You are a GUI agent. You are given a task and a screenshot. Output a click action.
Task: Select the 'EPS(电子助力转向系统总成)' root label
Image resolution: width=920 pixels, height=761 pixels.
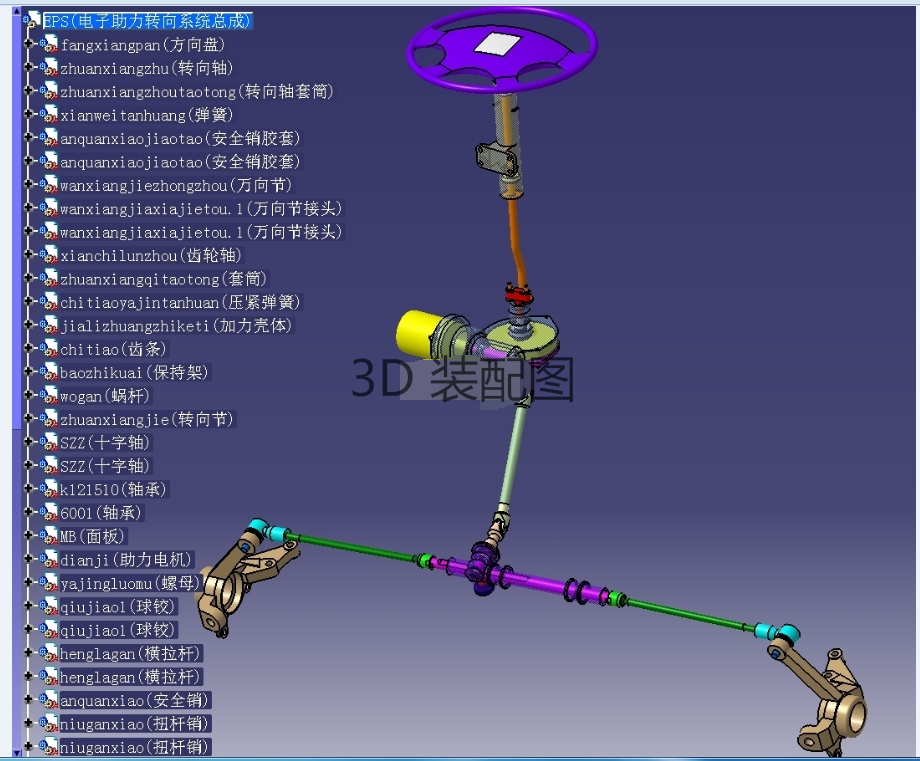pos(147,21)
